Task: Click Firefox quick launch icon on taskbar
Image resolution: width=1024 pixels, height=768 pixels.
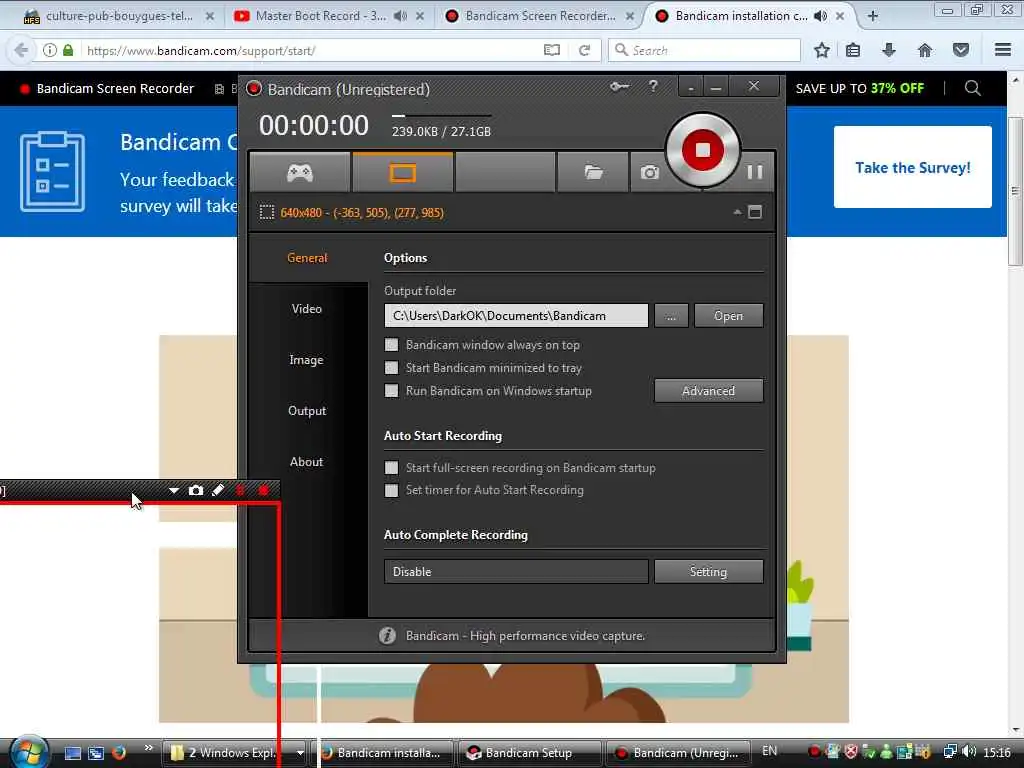Action: (x=118, y=752)
